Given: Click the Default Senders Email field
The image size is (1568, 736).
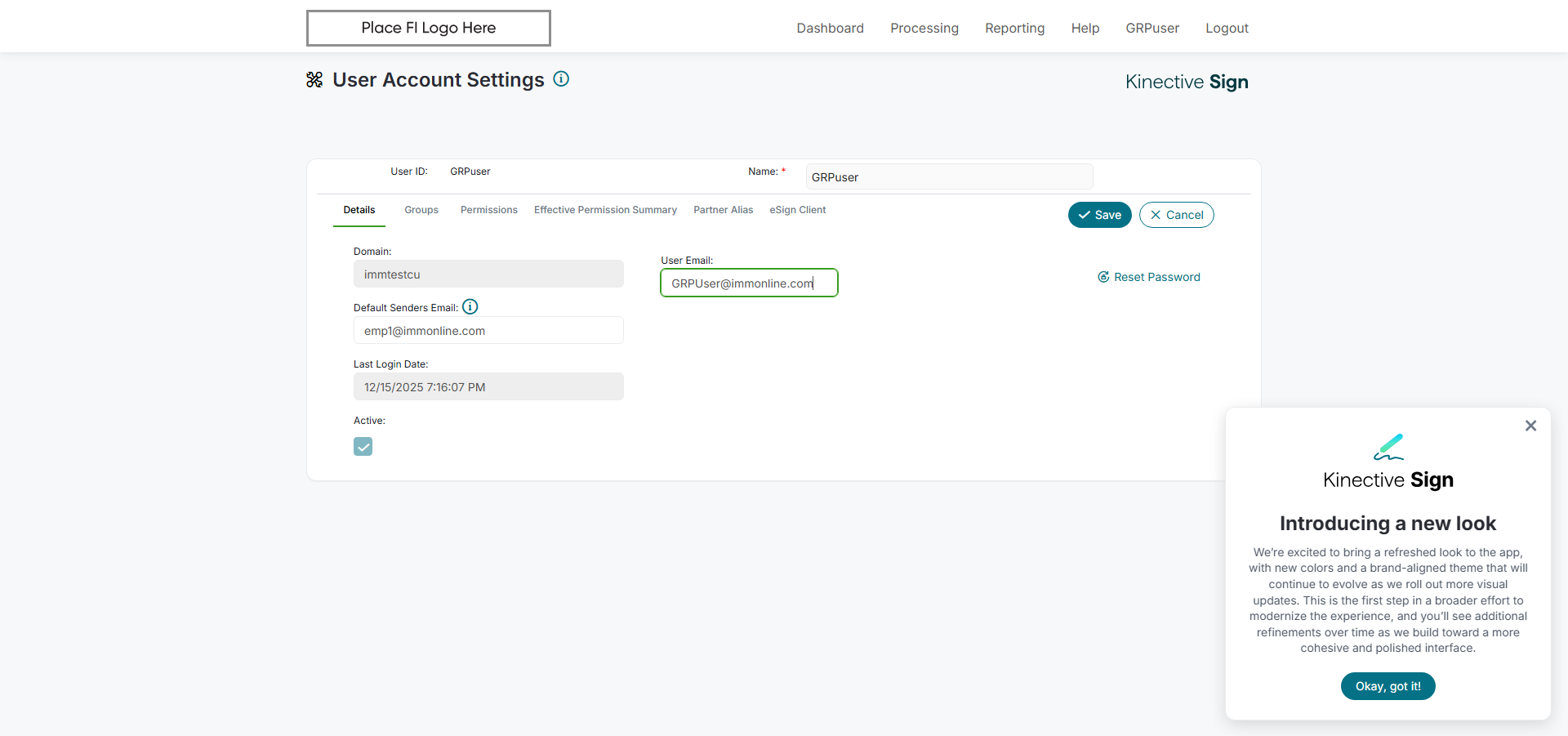Looking at the screenshot, I should pyautogui.click(x=488, y=330).
